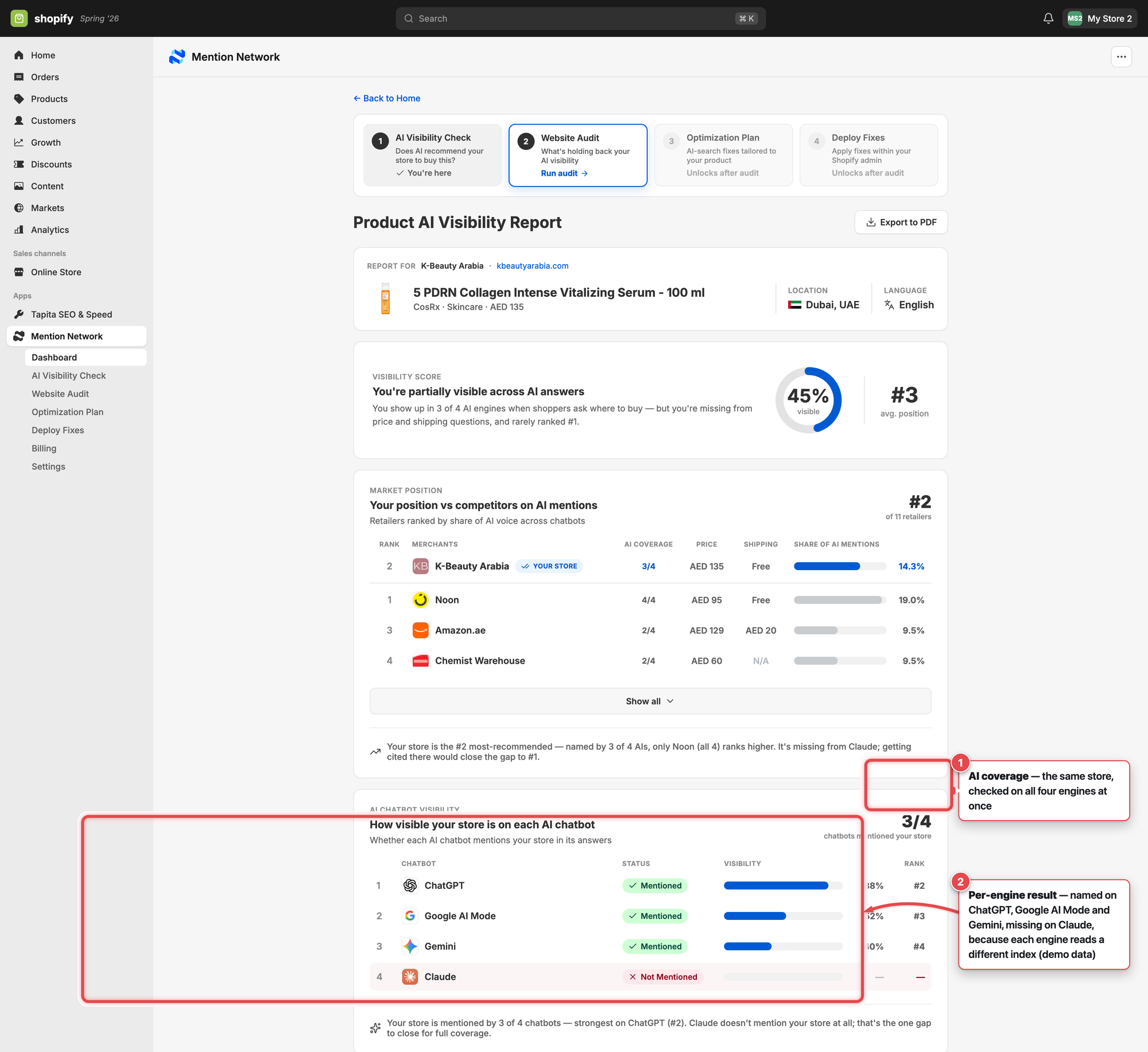Click the AED 95 price for Noon
Screen dimensions: 1148x1052
click(x=707, y=600)
